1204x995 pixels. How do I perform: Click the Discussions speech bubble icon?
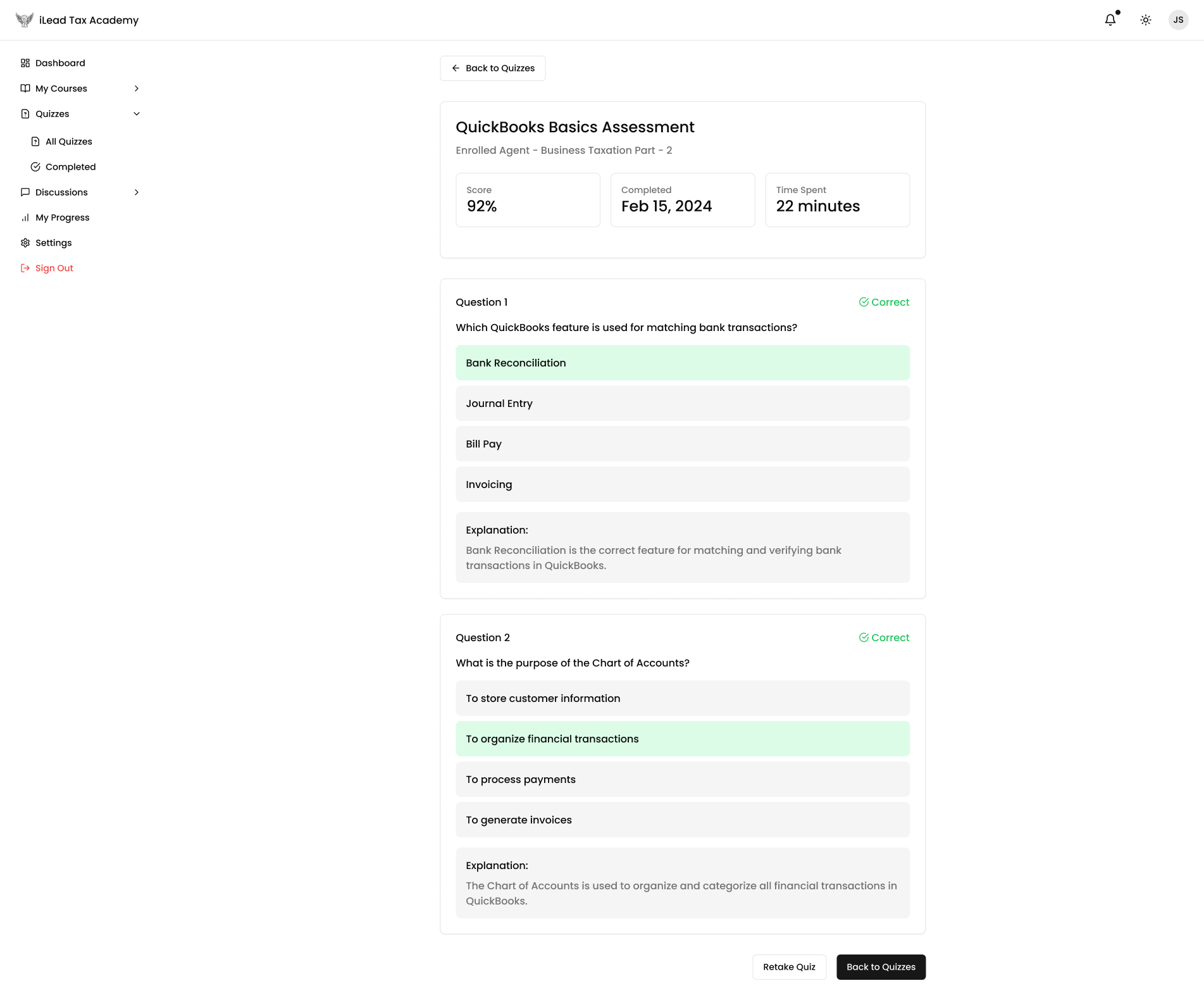click(x=25, y=192)
